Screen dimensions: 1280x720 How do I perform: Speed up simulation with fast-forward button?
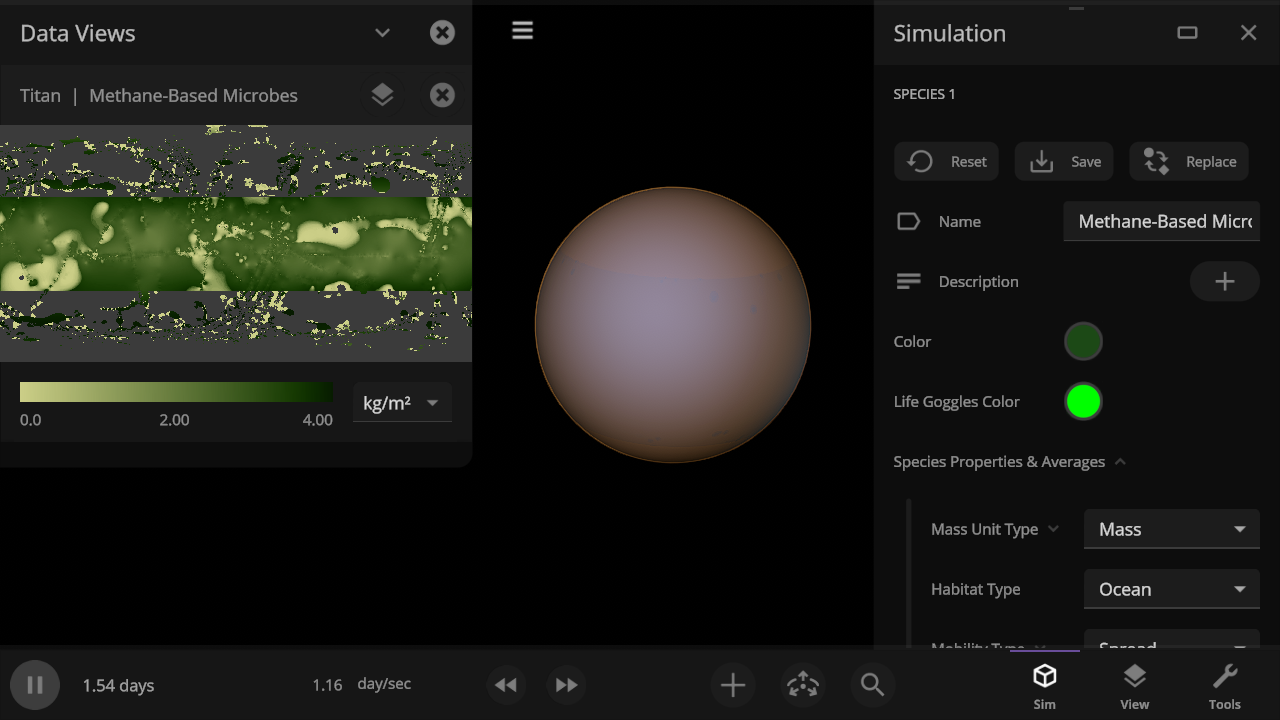click(566, 685)
